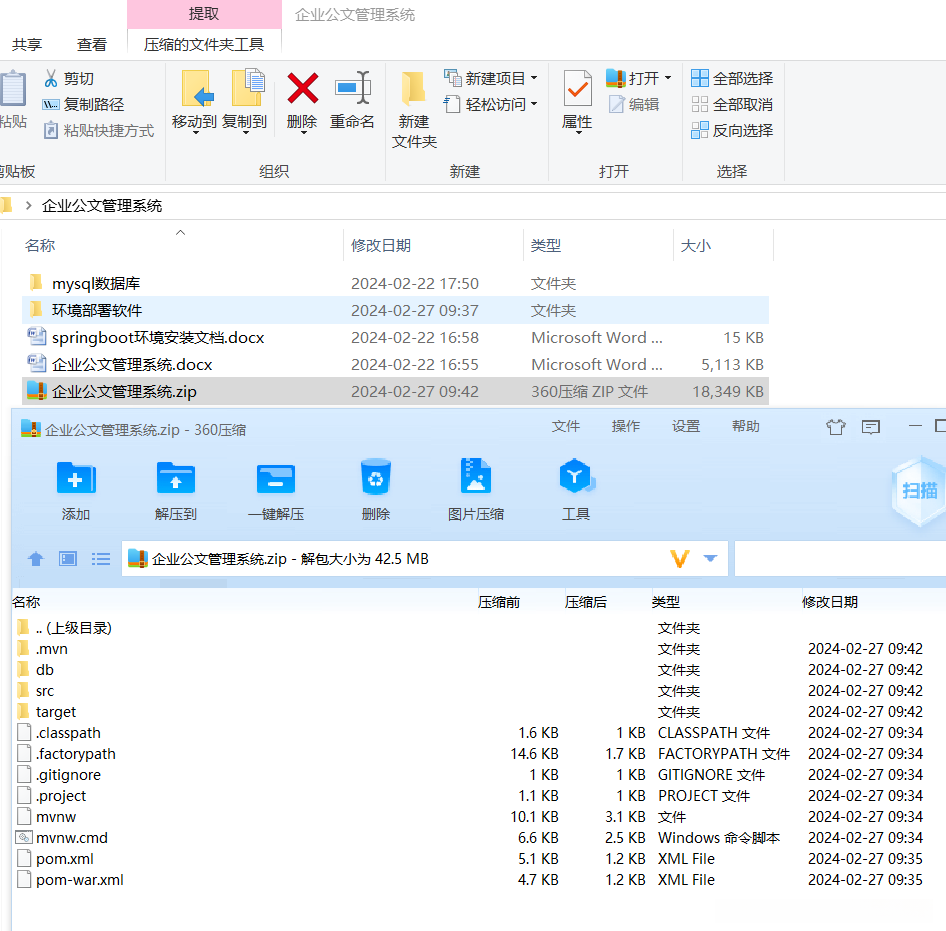Click the red Delete (删除) X icon
Viewport: 946px width, 931px height.
pos(302,89)
